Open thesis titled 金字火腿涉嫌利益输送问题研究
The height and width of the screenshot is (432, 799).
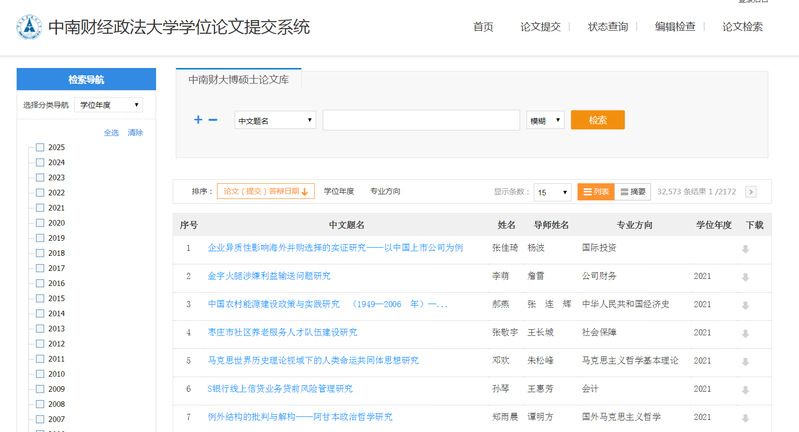point(269,276)
